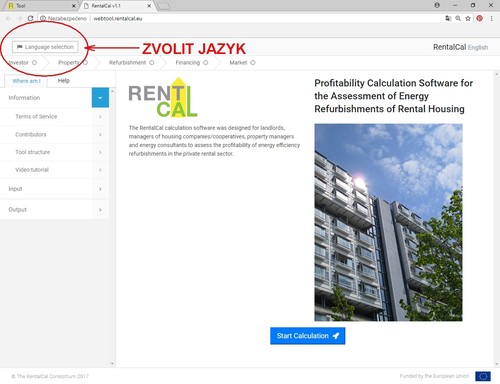Screen dimensions: 500x384
Task: Click the Information section label
Action: [24, 98]
